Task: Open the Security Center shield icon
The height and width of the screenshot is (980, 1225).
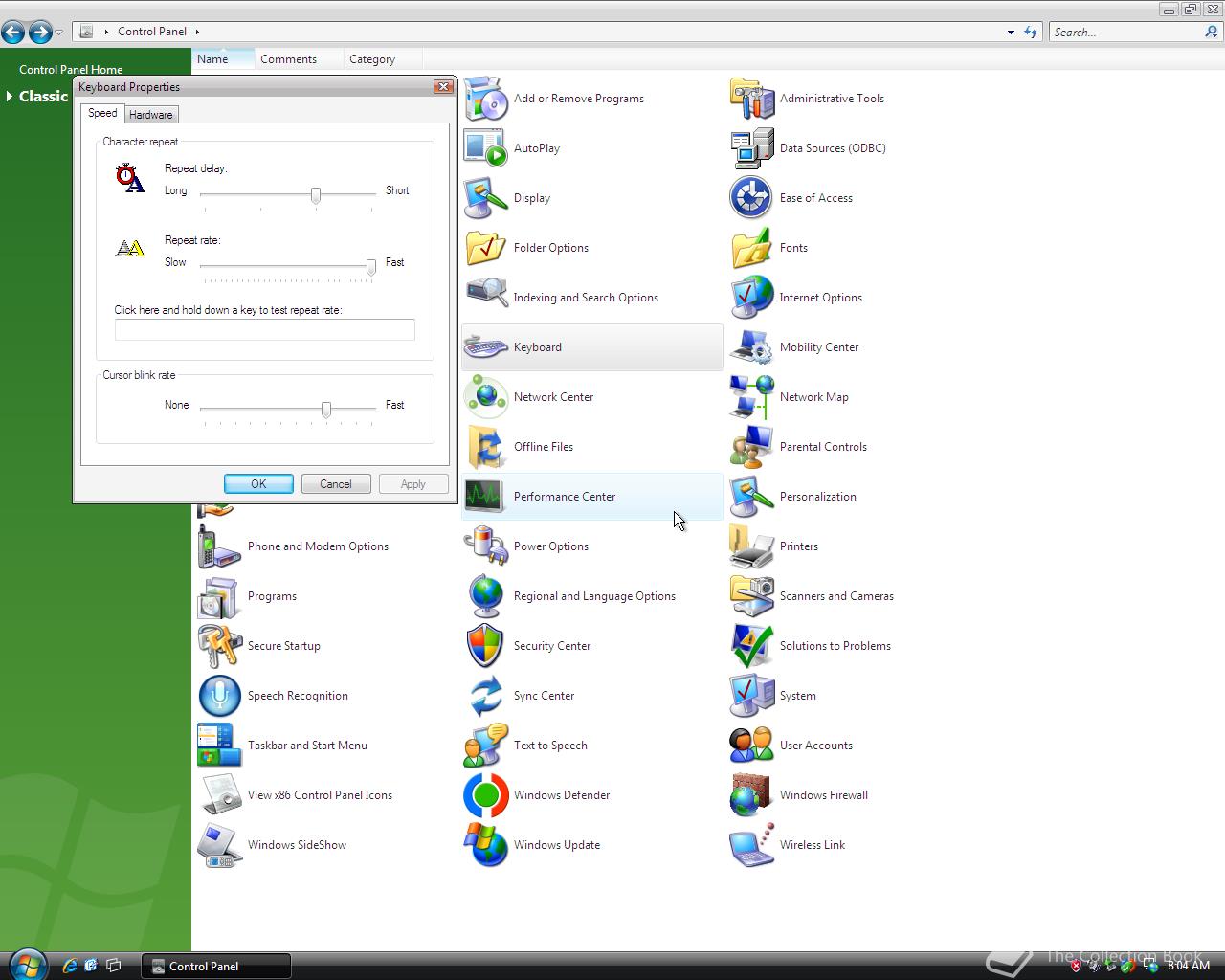Action: pyautogui.click(x=486, y=646)
